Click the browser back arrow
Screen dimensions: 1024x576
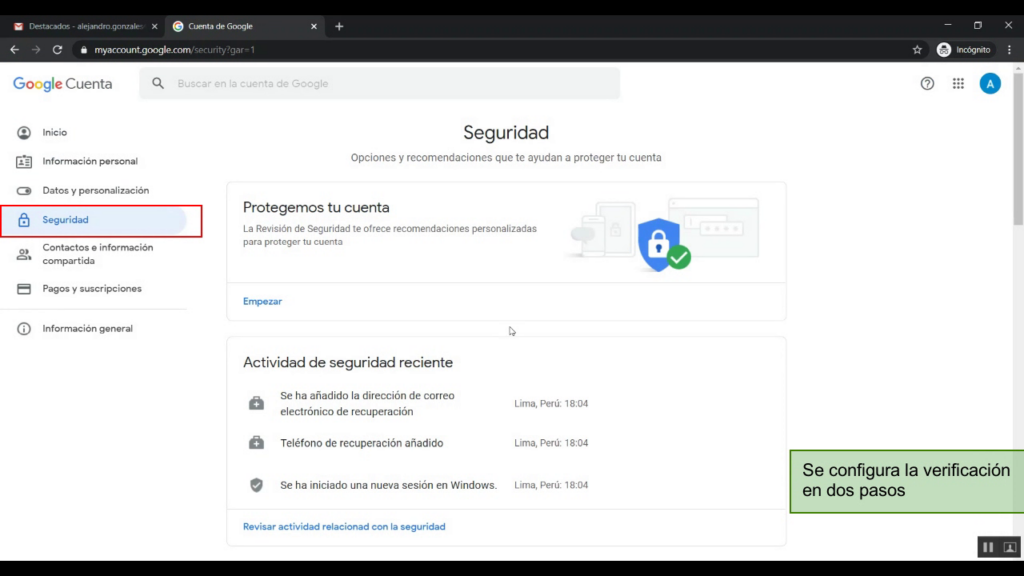(14, 50)
